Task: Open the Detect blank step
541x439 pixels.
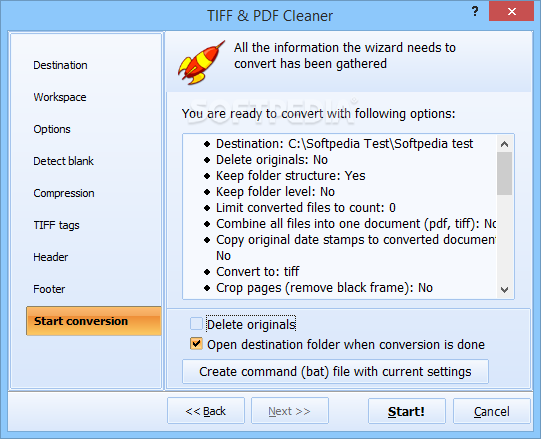Action: tap(63, 161)
